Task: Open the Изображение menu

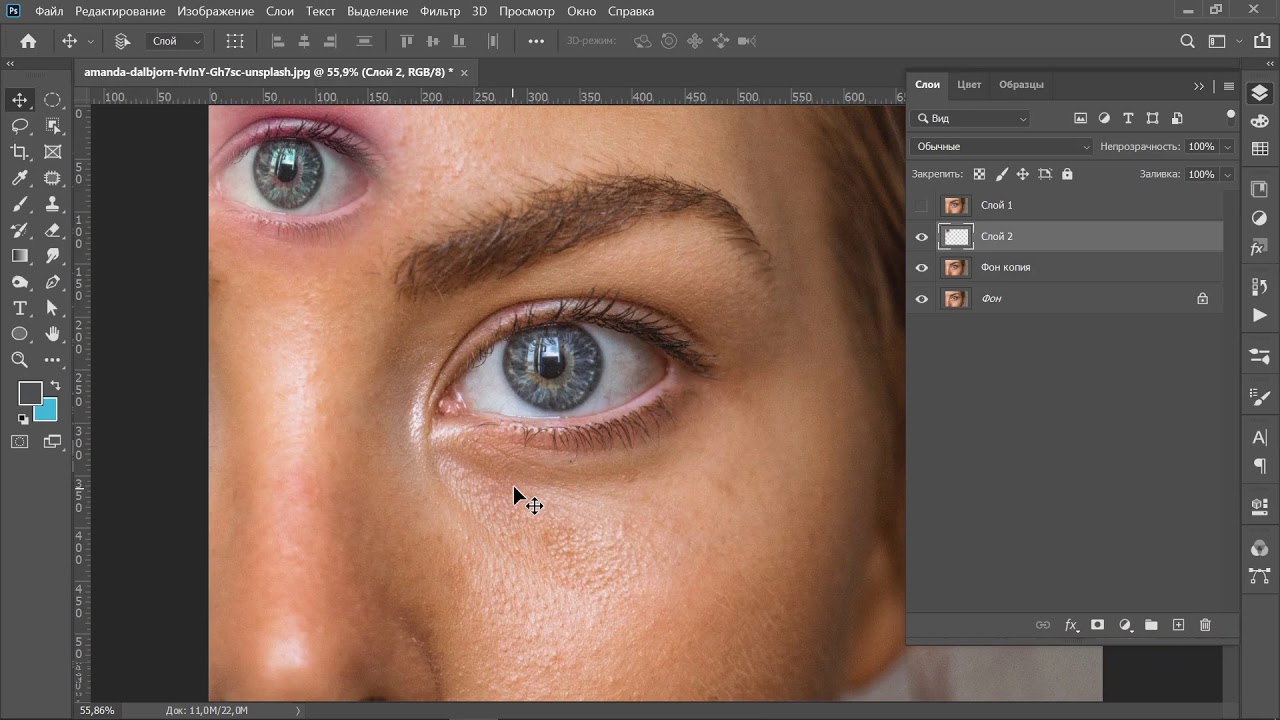Action: 216,11
